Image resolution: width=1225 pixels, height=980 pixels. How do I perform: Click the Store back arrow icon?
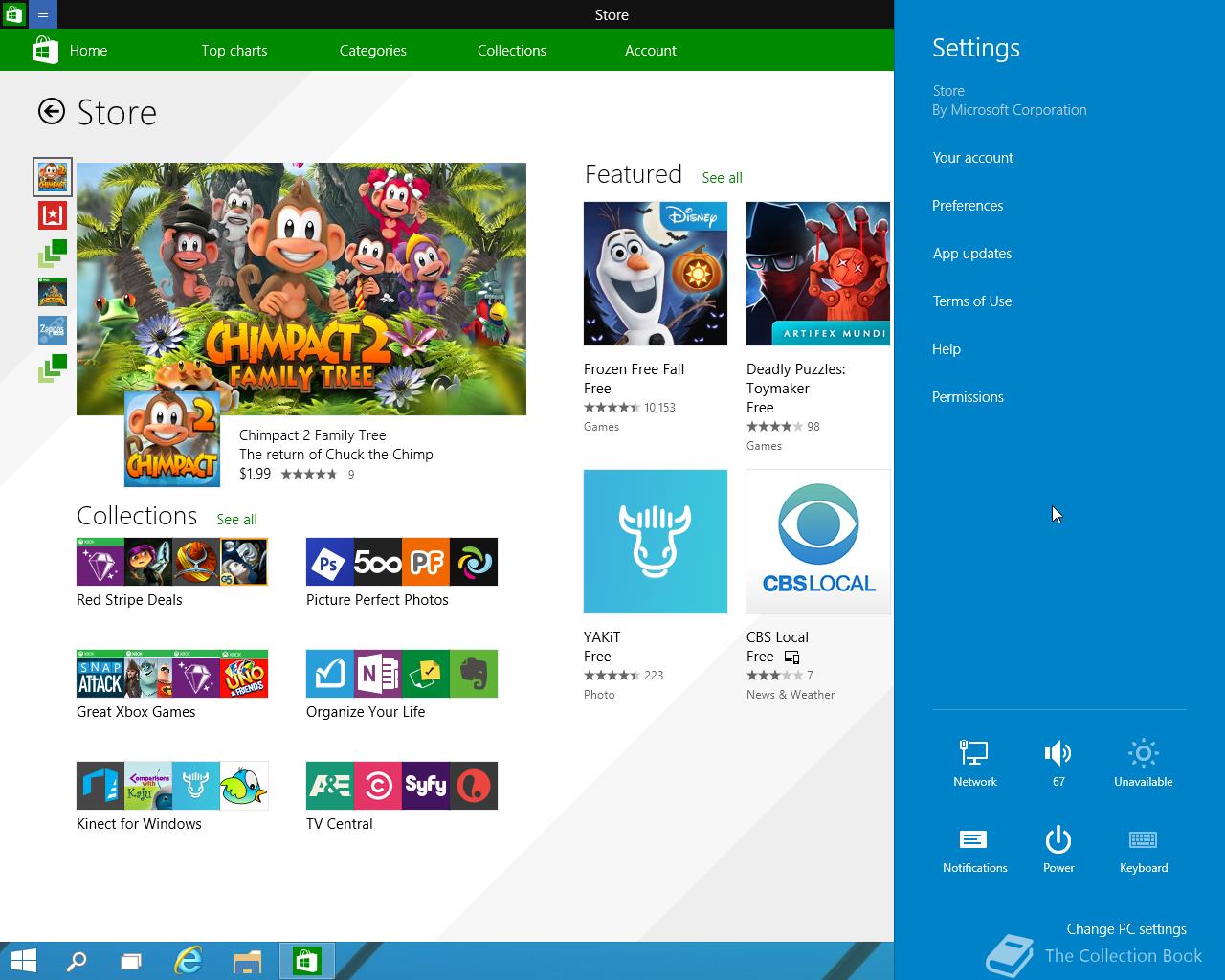click(x=52, y=112)
